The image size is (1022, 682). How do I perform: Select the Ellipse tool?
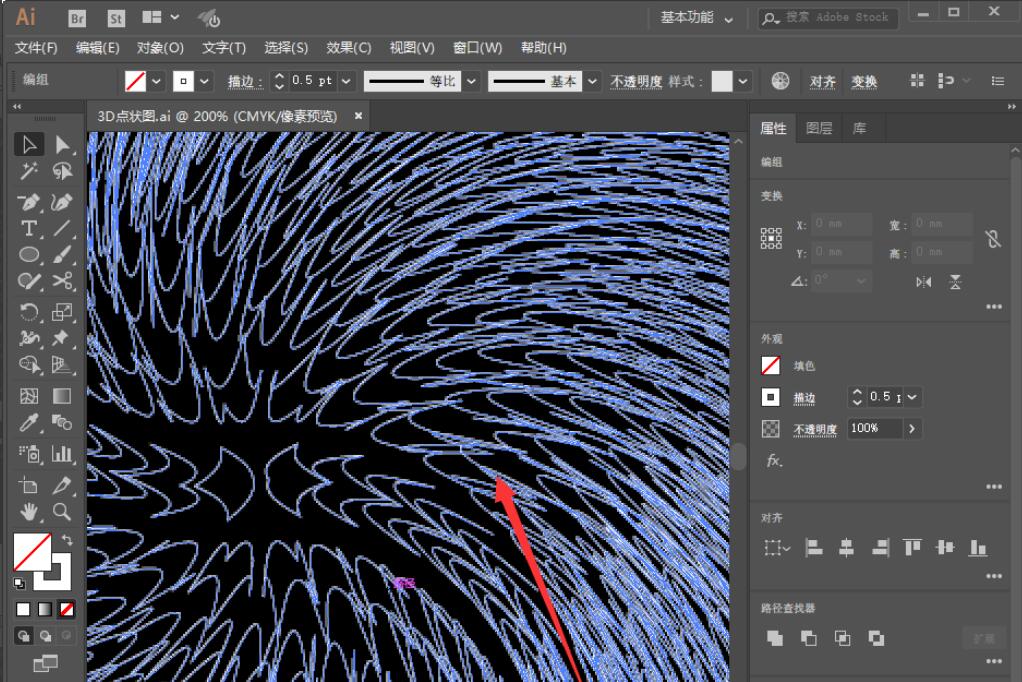click(x=29, y=255)
